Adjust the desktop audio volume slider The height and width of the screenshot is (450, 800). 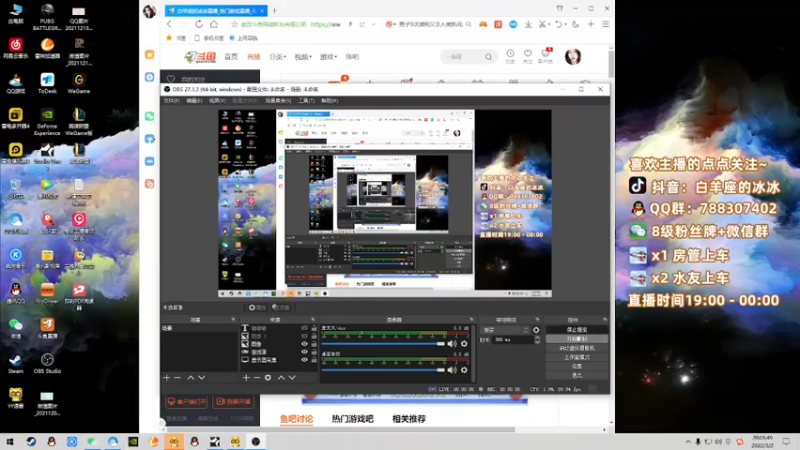[x=383, y=370]
